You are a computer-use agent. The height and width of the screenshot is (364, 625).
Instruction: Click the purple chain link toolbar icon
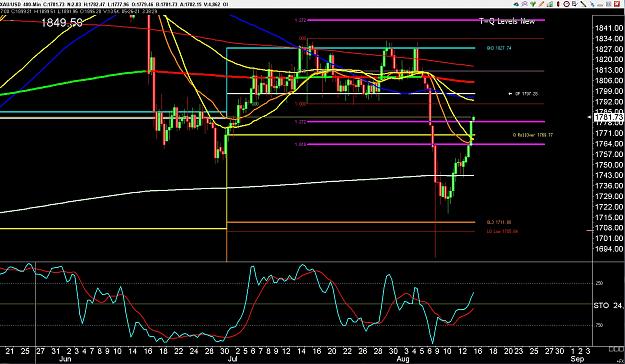coord(525,4)
